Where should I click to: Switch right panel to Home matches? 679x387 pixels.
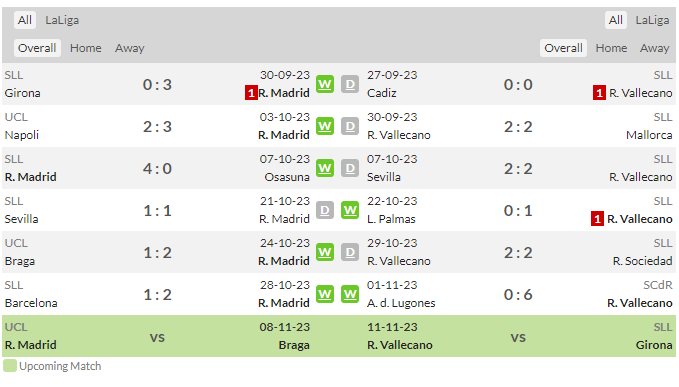611,48
